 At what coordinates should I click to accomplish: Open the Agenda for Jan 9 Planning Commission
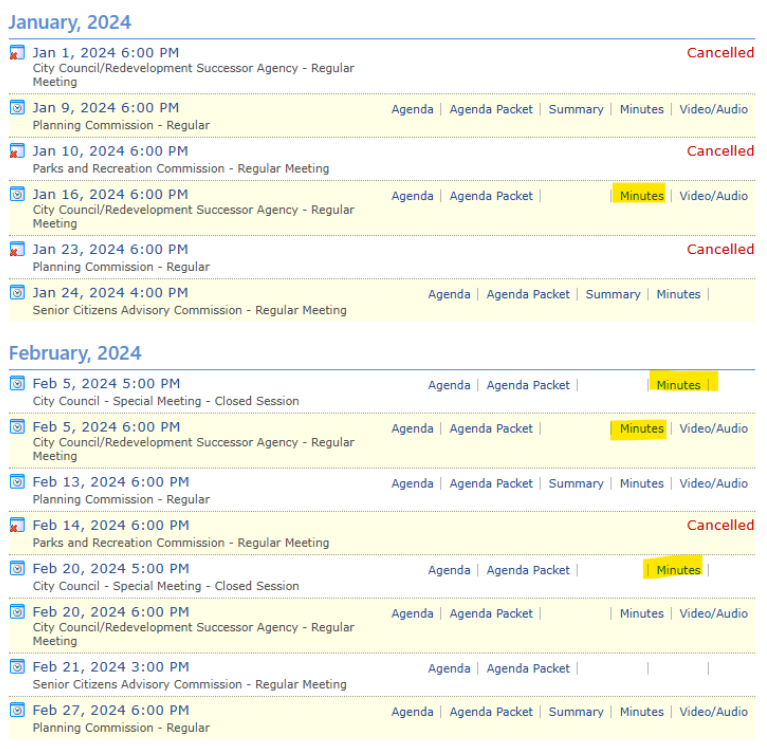coord(412,109)
